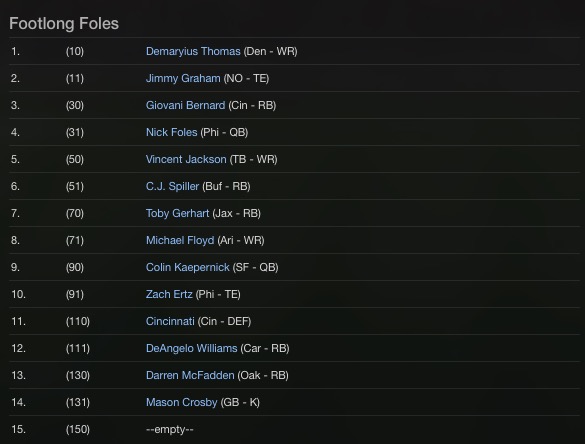View Darren McFadden player profile
The width and height of the screenshot is (585, 444).
[x=190, y=375]
